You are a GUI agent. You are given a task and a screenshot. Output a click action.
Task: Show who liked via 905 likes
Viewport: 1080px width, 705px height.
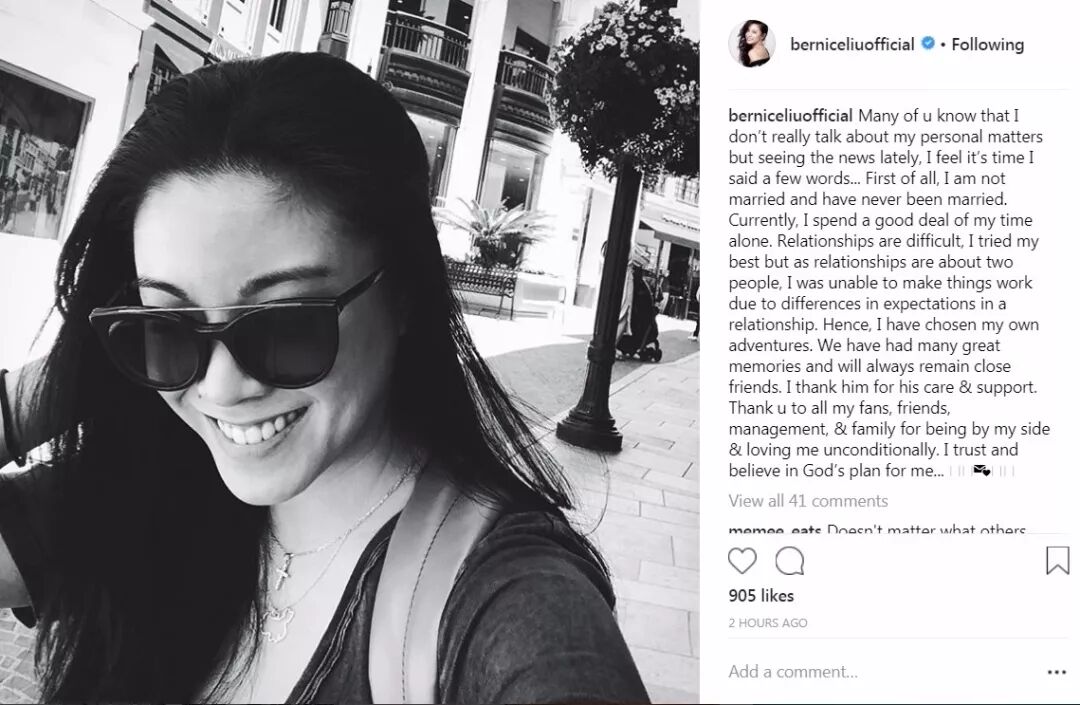click(761, 596)
